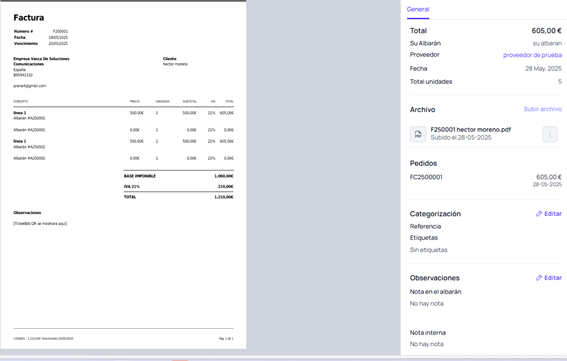Click the Factura PDF preview page

[123, 175]
